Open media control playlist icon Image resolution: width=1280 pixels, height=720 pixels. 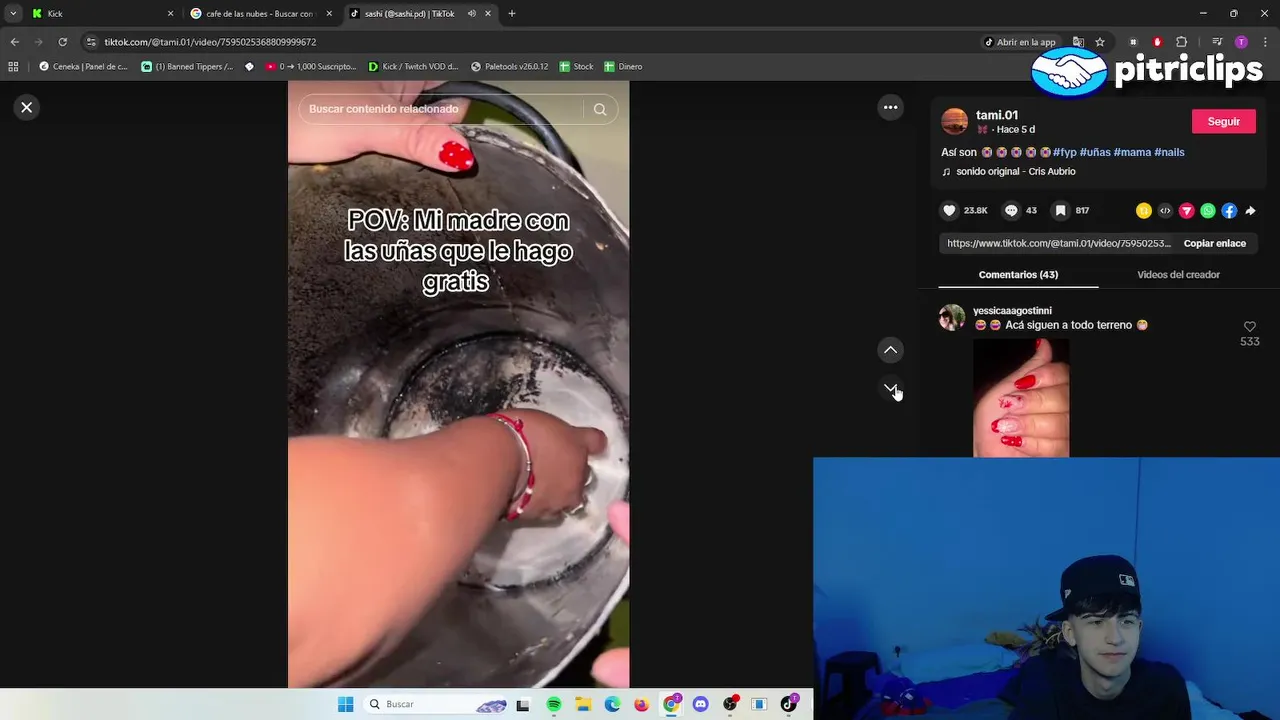point(1216,42)
